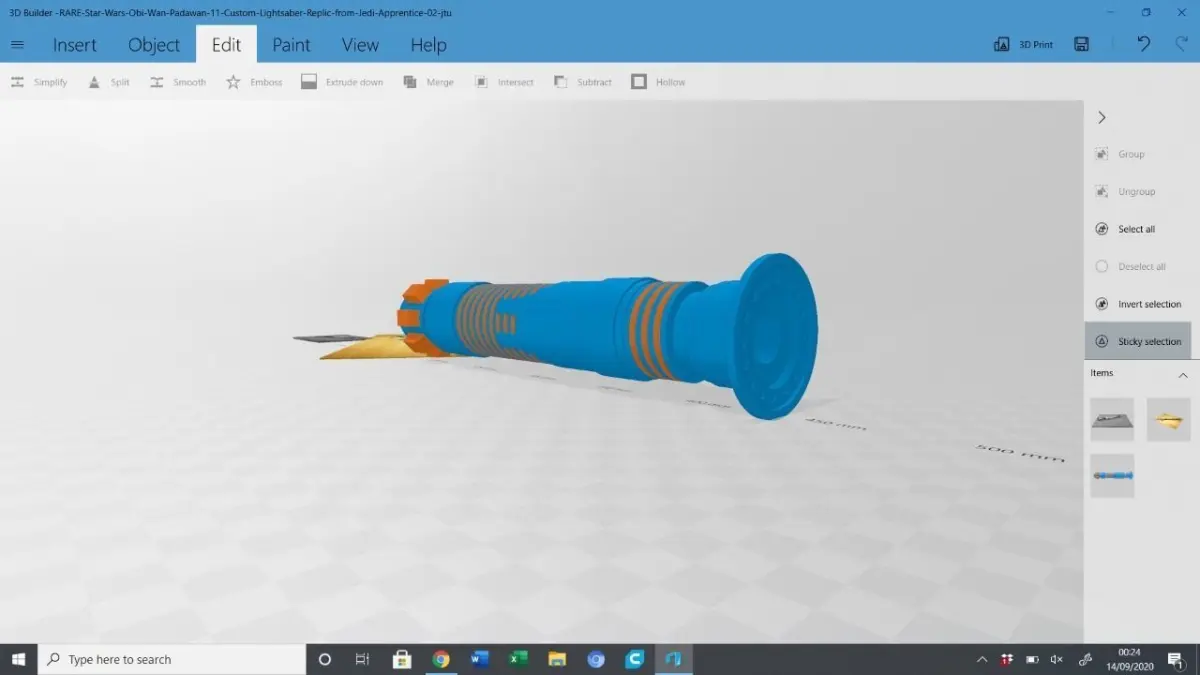Choose the Emboss tool

[254, 82]
